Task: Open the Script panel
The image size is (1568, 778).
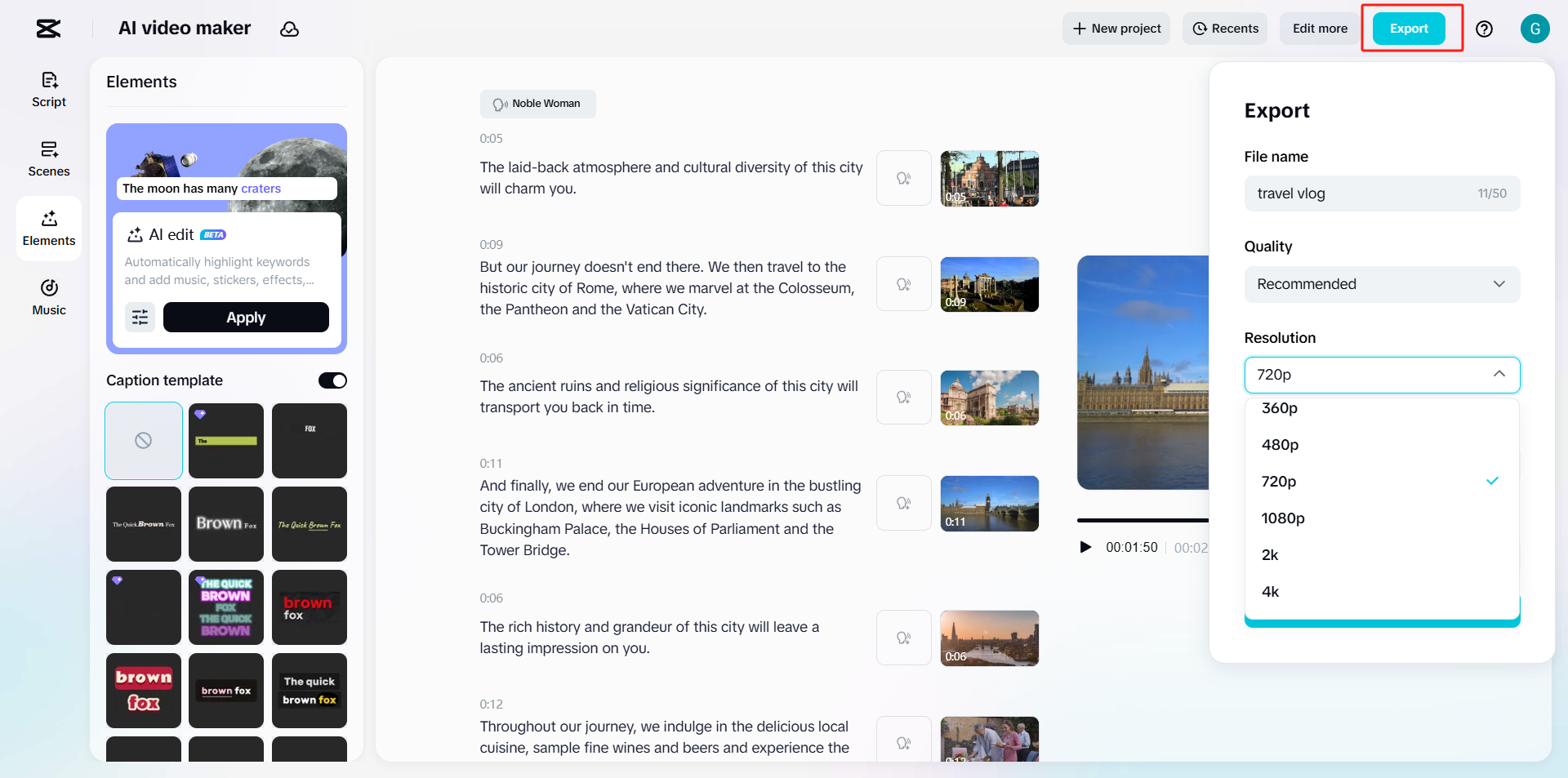Action: click(49, 89)
